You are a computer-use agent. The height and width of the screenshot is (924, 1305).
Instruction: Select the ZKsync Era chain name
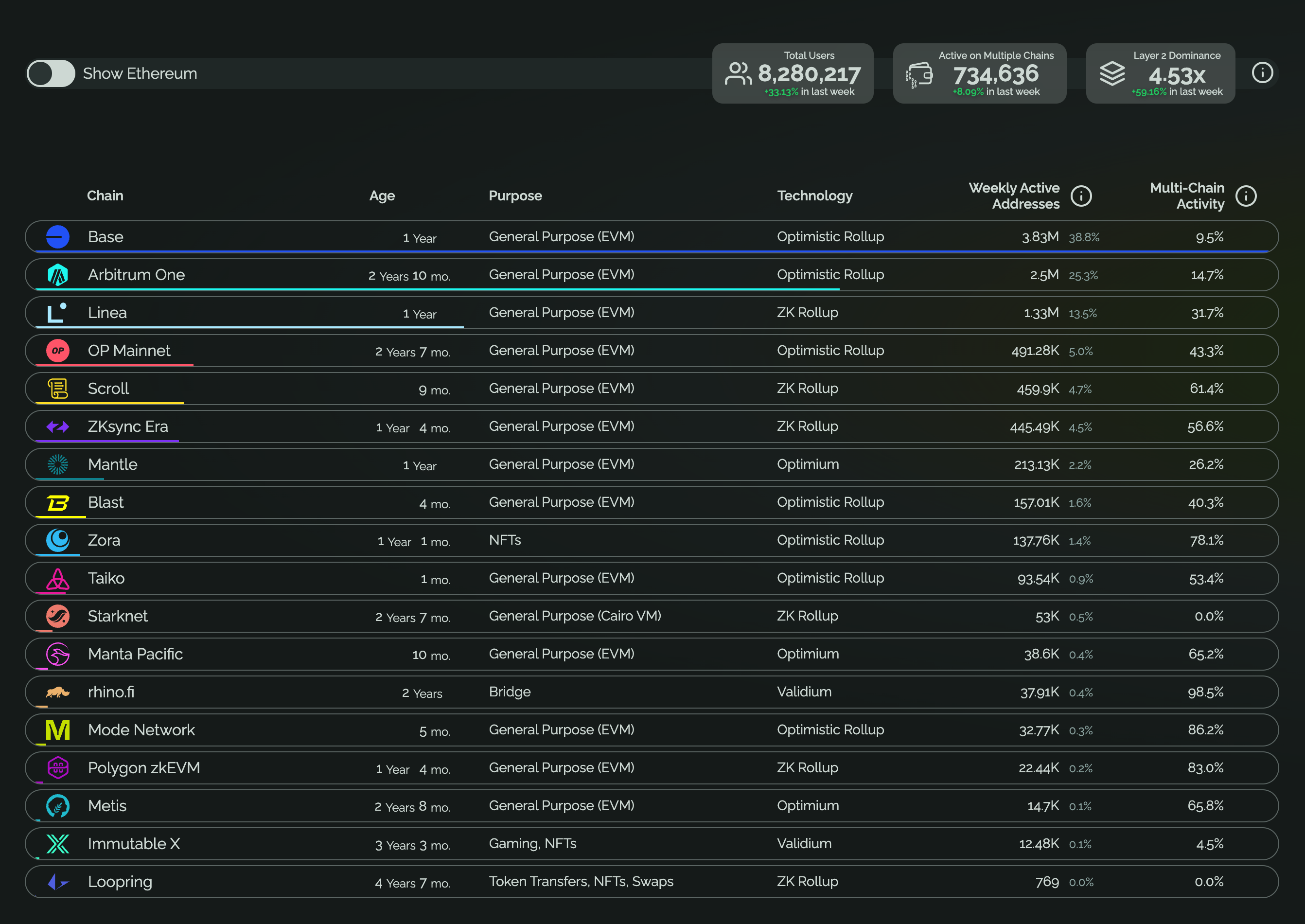click(128, 426)
